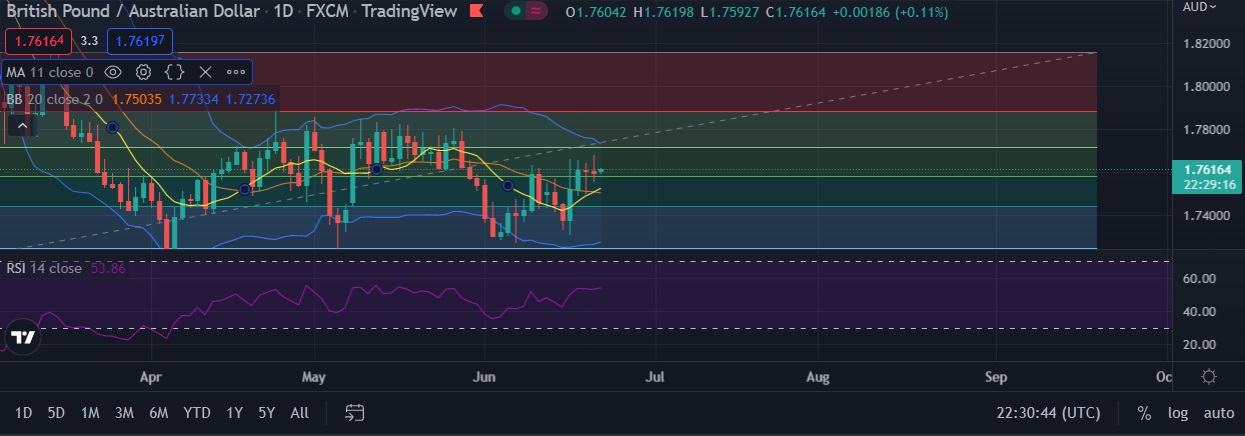1245x436 pixels.
Task: Click the sell price 1.76164 button
Action: pos(37,41)
